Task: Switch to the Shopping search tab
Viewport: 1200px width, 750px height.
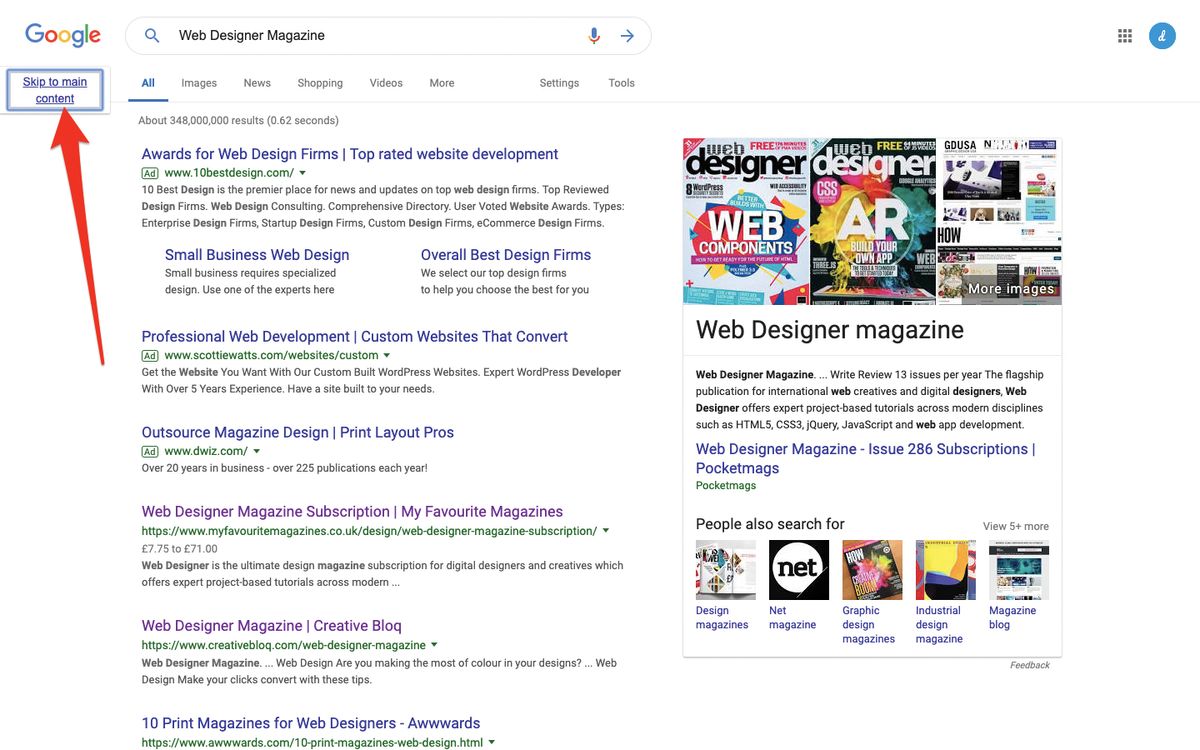Action: pyautogui.click(x=319, y=83)
